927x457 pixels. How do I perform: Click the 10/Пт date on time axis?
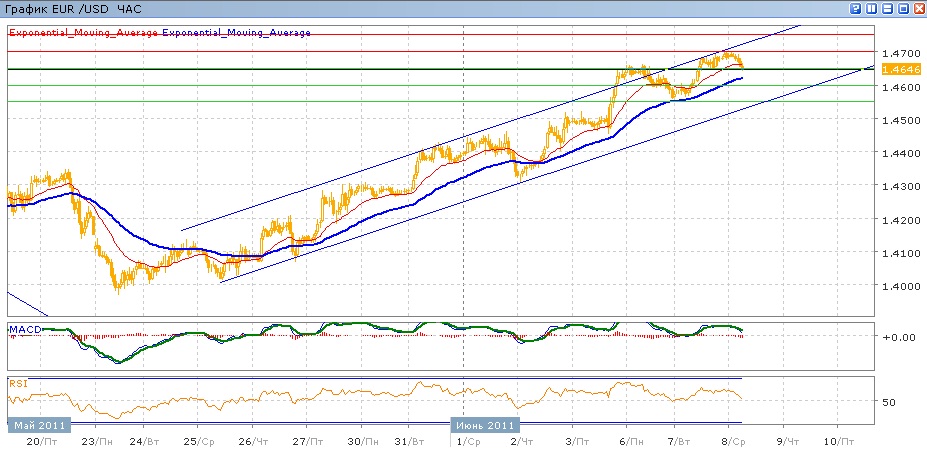coord(837,441)
